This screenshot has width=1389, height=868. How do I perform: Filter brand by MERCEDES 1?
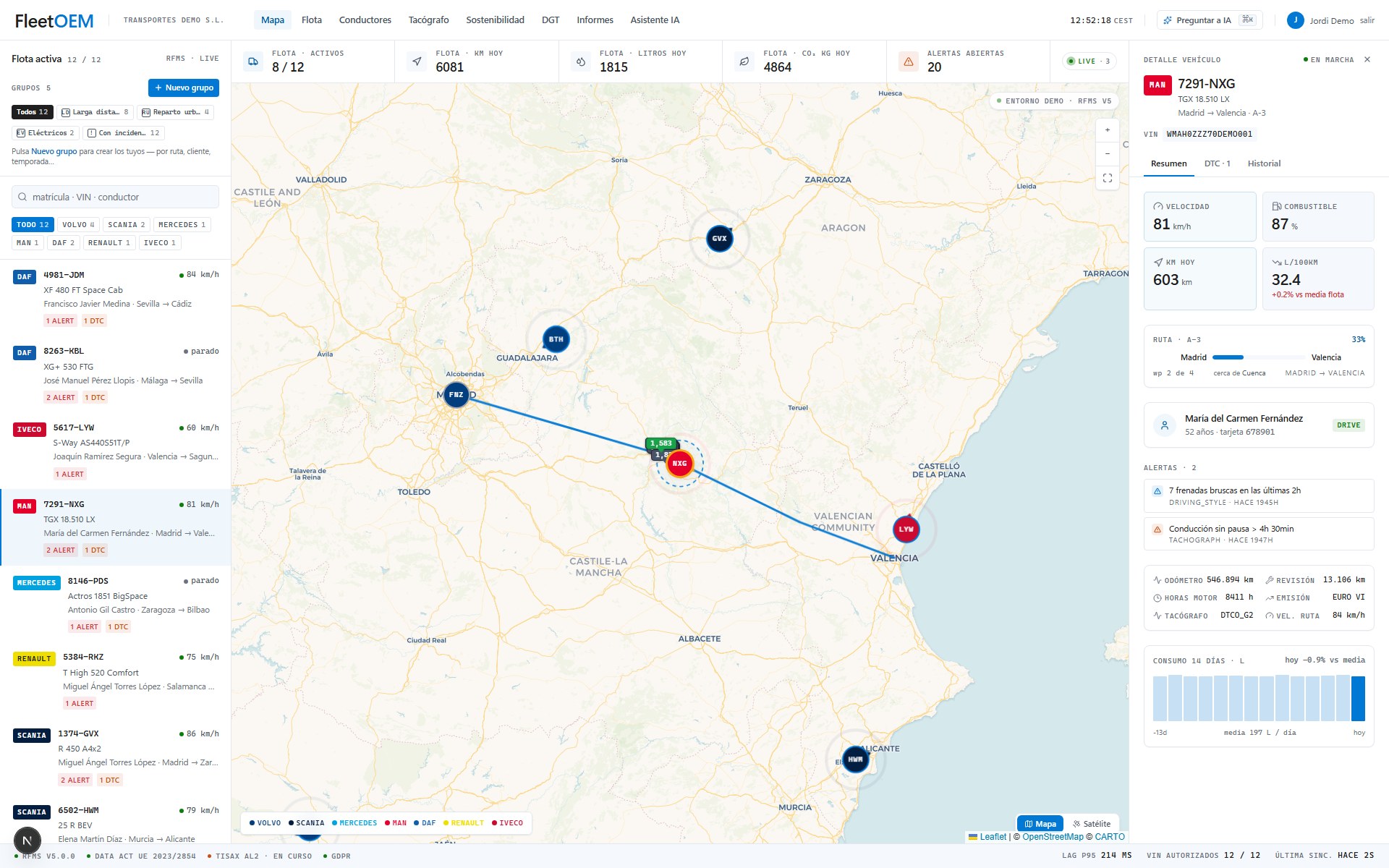[x=182, y=225]
